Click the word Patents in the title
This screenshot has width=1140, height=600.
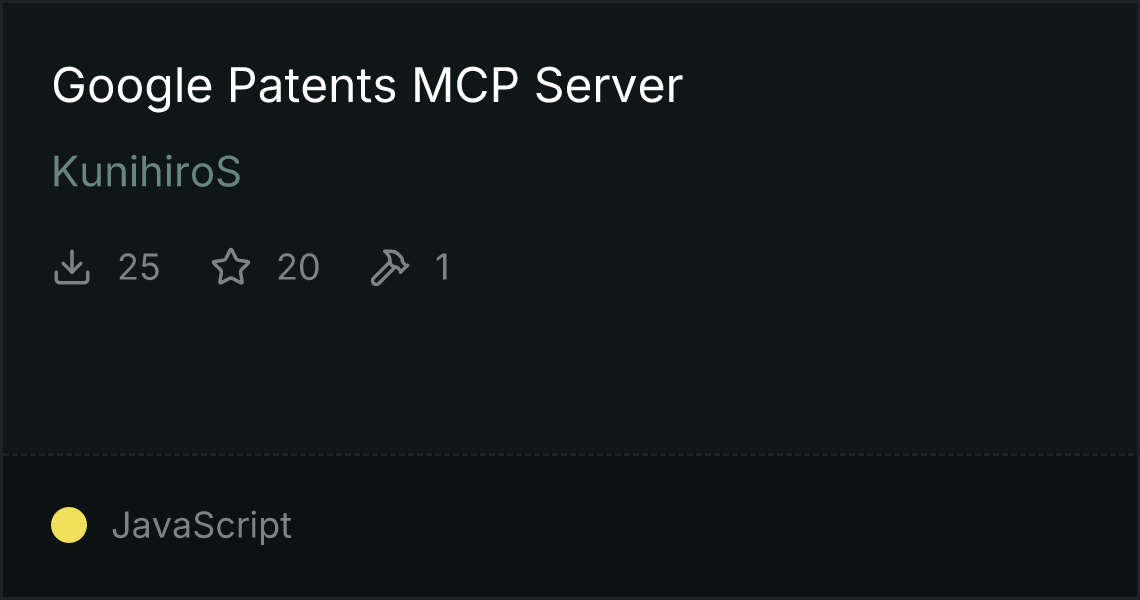click(x=312, y=86)
